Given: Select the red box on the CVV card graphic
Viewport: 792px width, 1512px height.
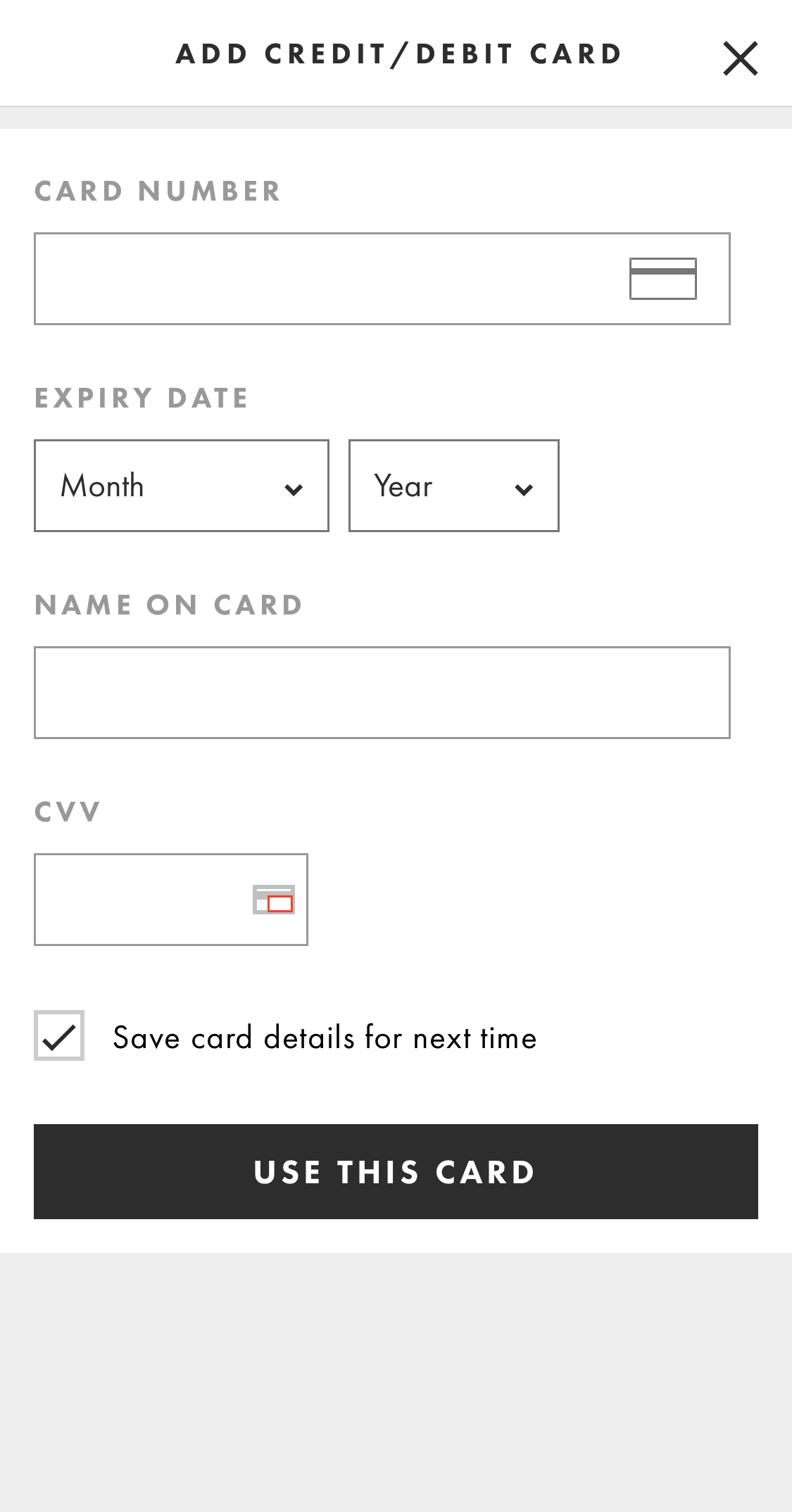Looking at the screenshot, I should pyautogui.click(x=281, y=903).
